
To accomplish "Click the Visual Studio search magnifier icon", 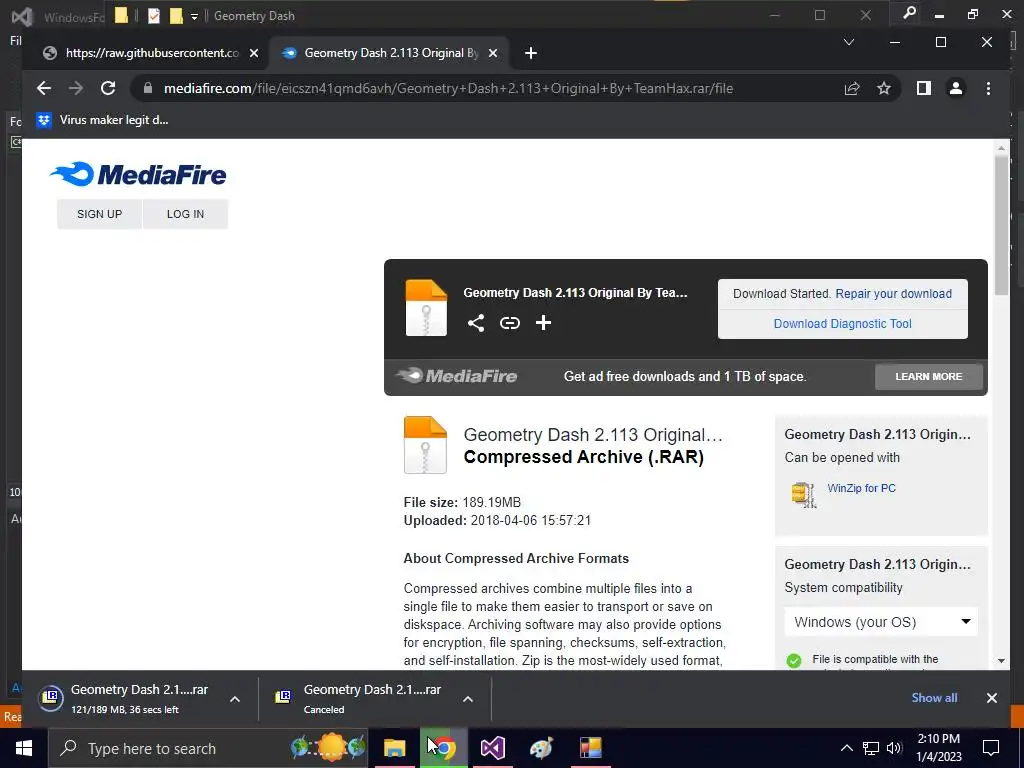I will tap(908, 13).
